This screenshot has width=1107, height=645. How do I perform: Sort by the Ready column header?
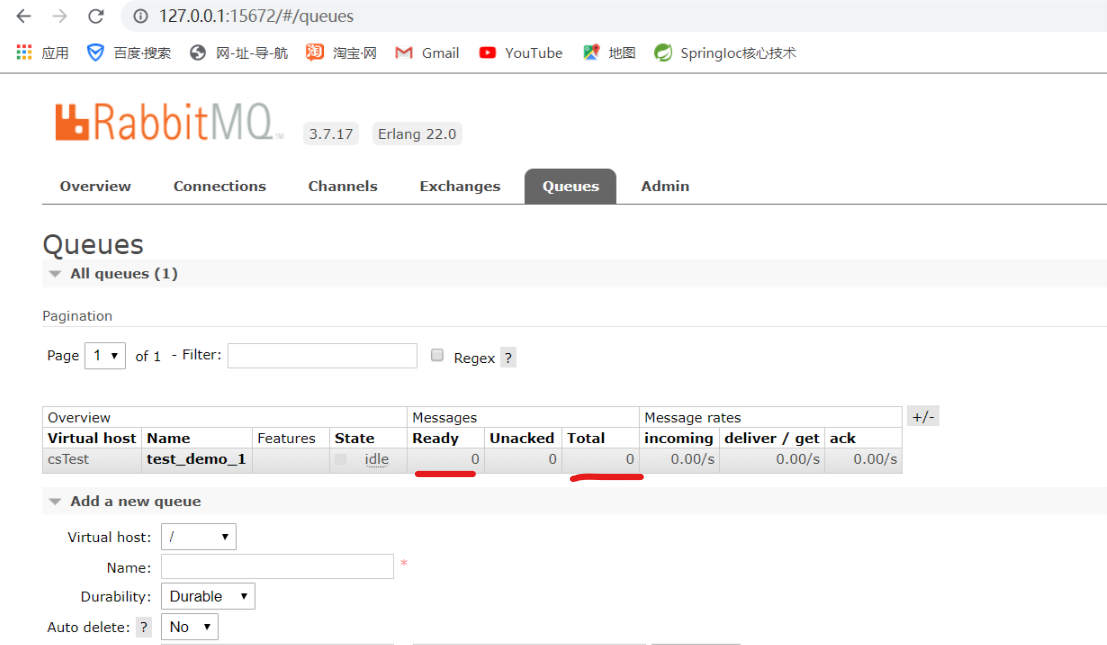point(436,438)
